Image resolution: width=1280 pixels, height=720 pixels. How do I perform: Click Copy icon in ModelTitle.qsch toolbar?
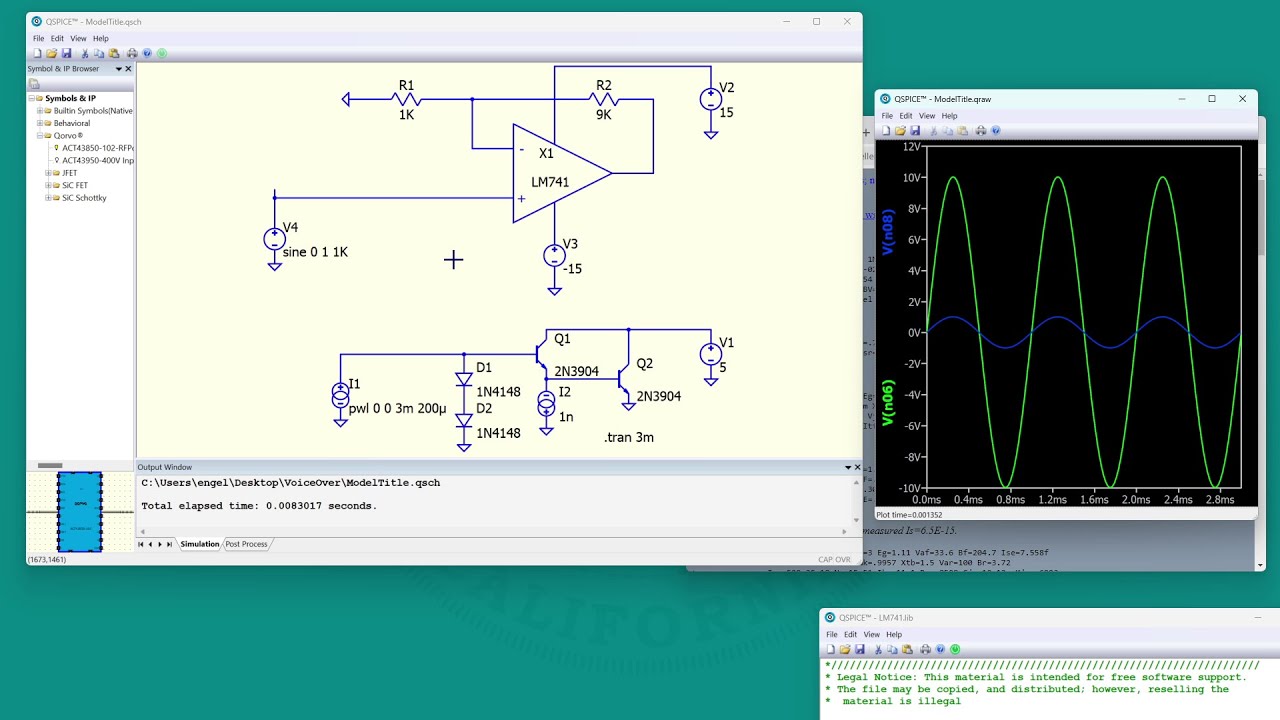99,53
